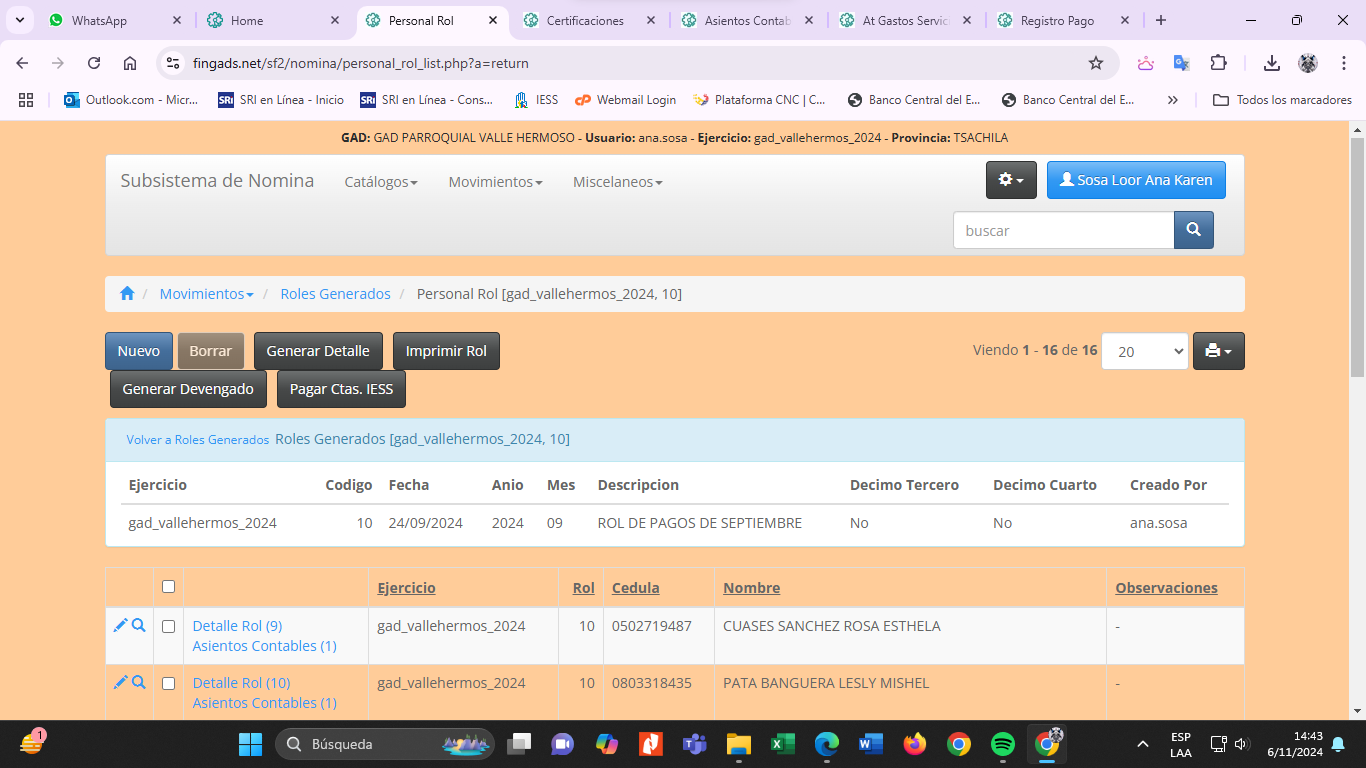The width and height of the screenshot is (1366, 768).
Task: Toggle the select-all checkbox in table header
Action: click(168, 587)
